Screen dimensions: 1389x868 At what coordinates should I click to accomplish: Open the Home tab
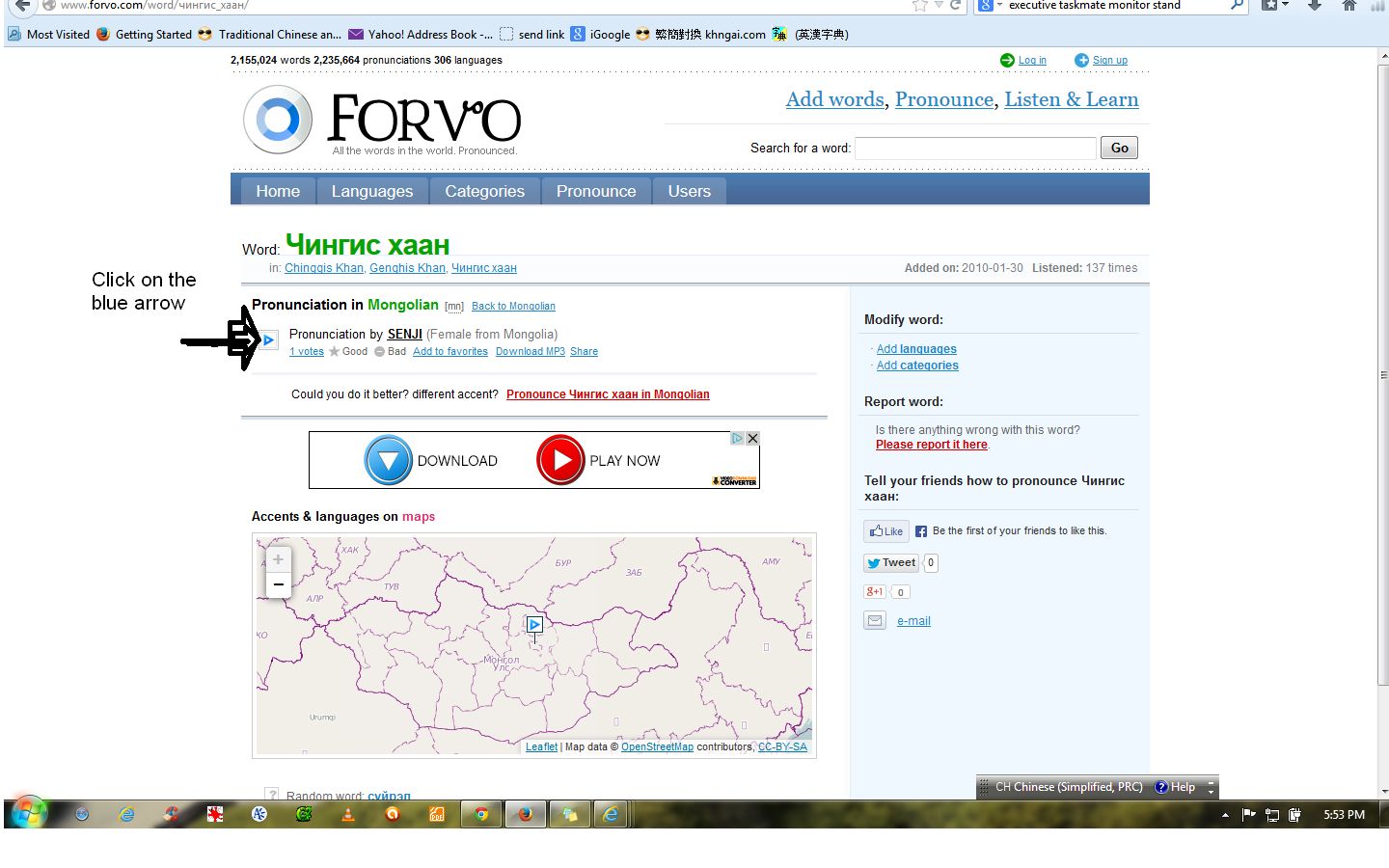pyautogui.click(x=278, y=191)
